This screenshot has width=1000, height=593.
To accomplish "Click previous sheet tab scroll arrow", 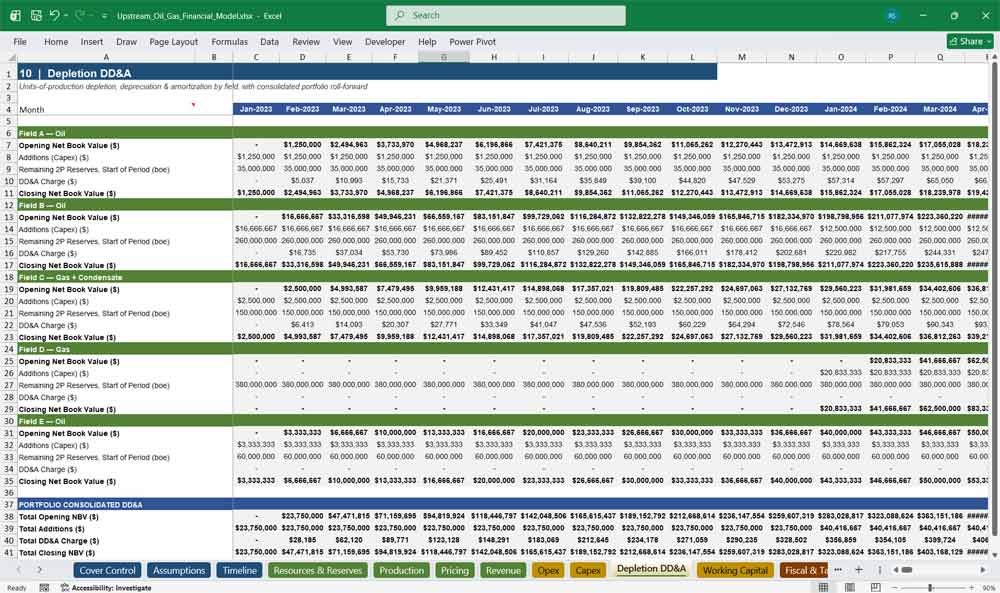I will (x=18, y=570).
